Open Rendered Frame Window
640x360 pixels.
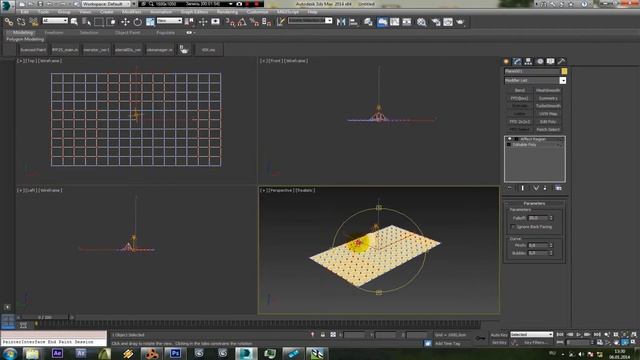pyautogui.click(x=448, y=22)
